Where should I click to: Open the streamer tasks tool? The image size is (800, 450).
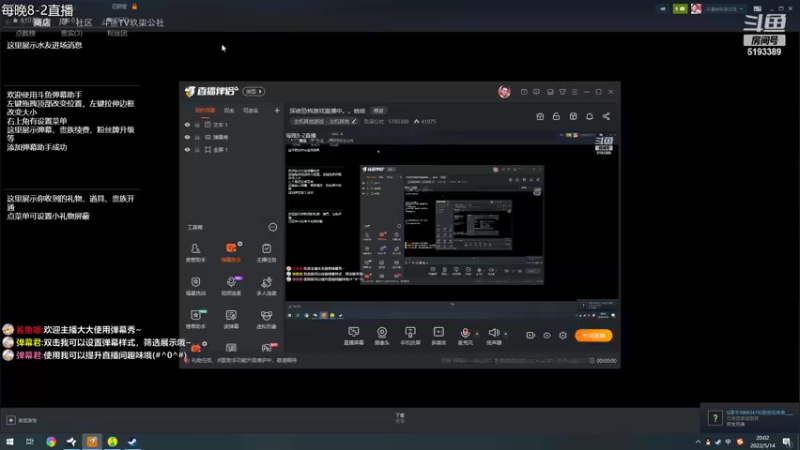pyautogui.click(x=266, y=252)
